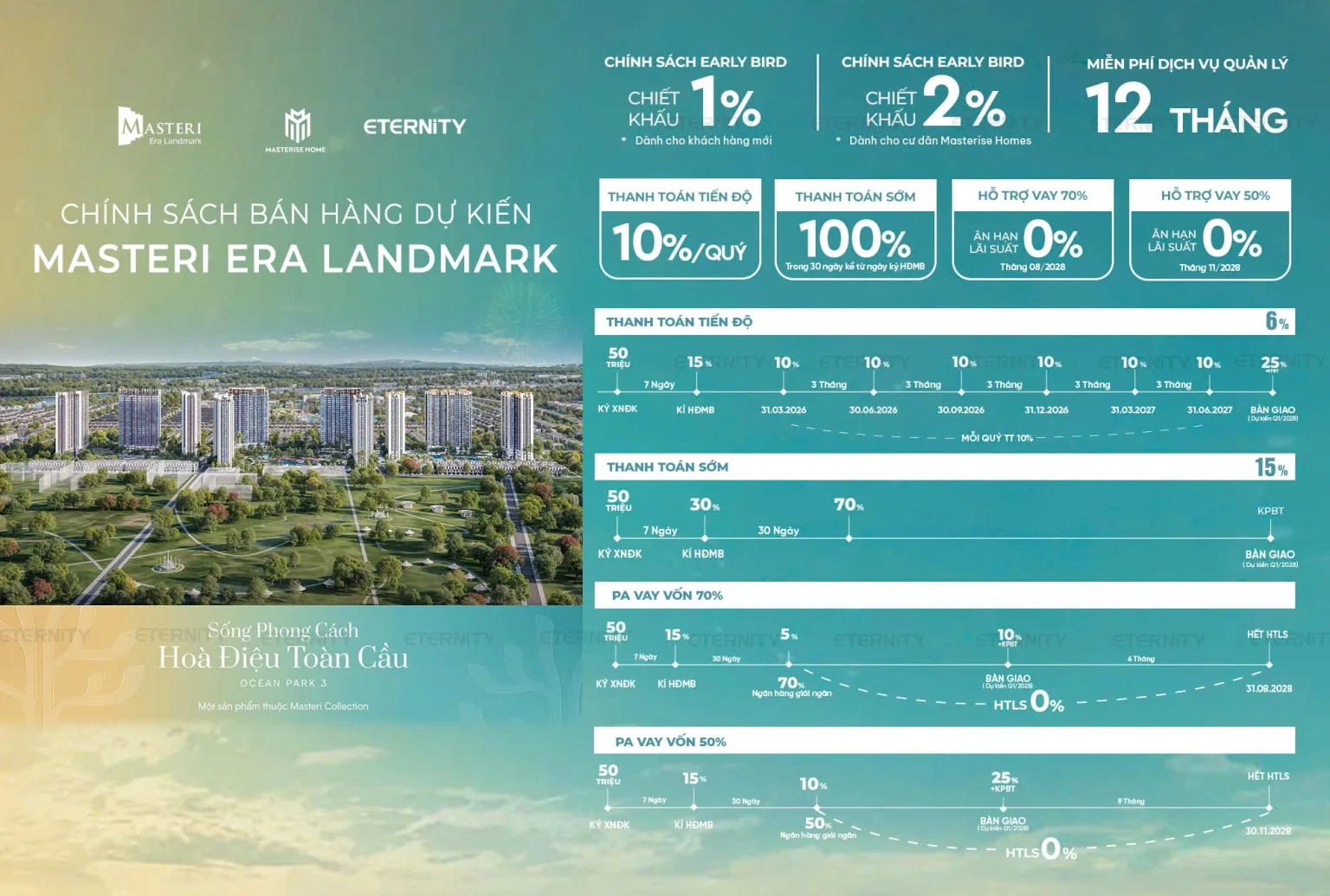Click the 30.06.2026 timeline milestone

click(x=873, y=409)
